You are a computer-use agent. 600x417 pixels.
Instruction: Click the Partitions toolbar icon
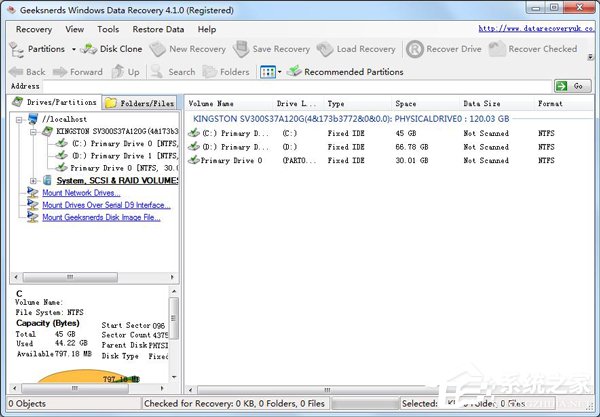[17, 49]
